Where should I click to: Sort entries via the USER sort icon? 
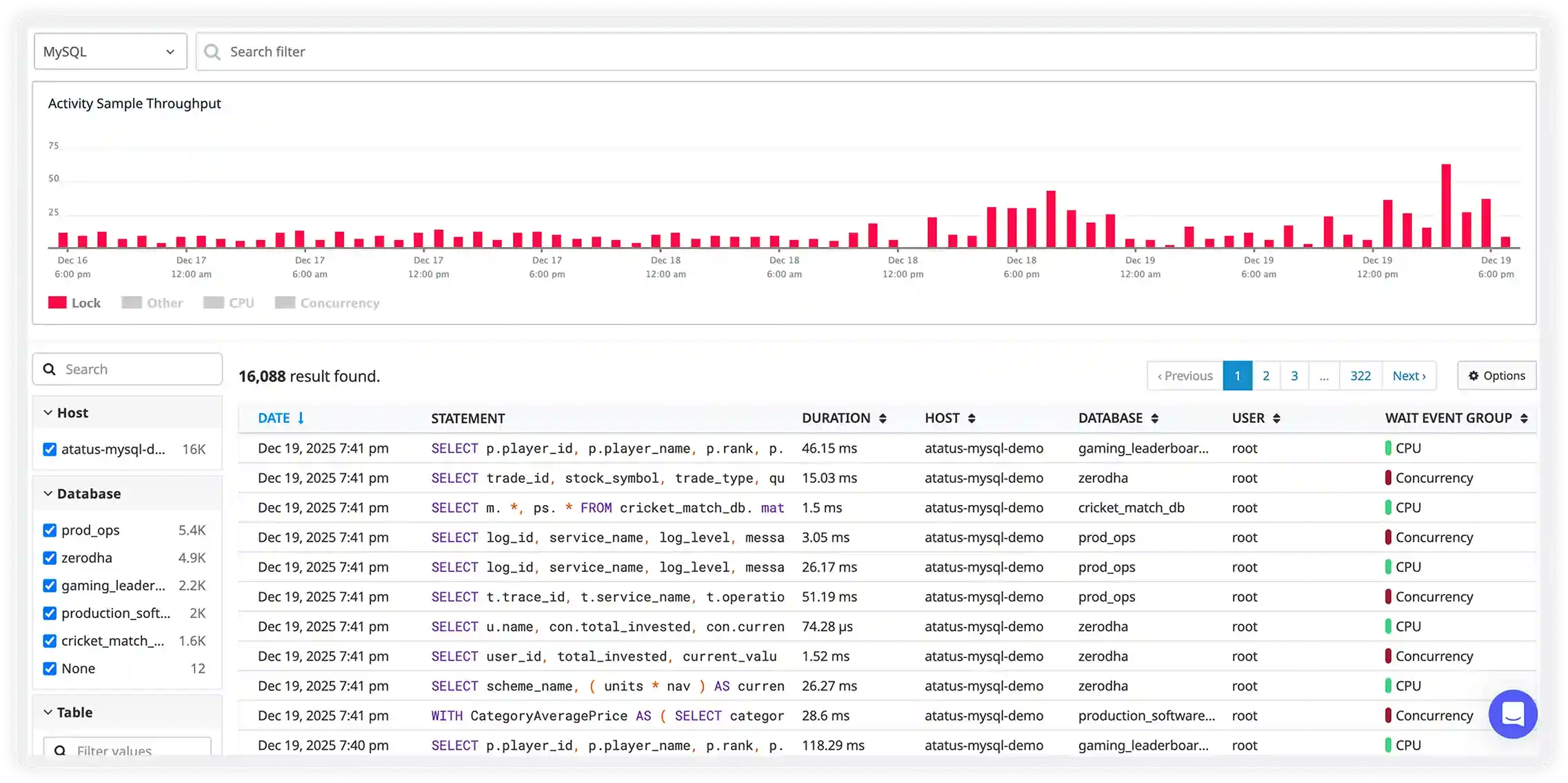[x=1276, y=418]
